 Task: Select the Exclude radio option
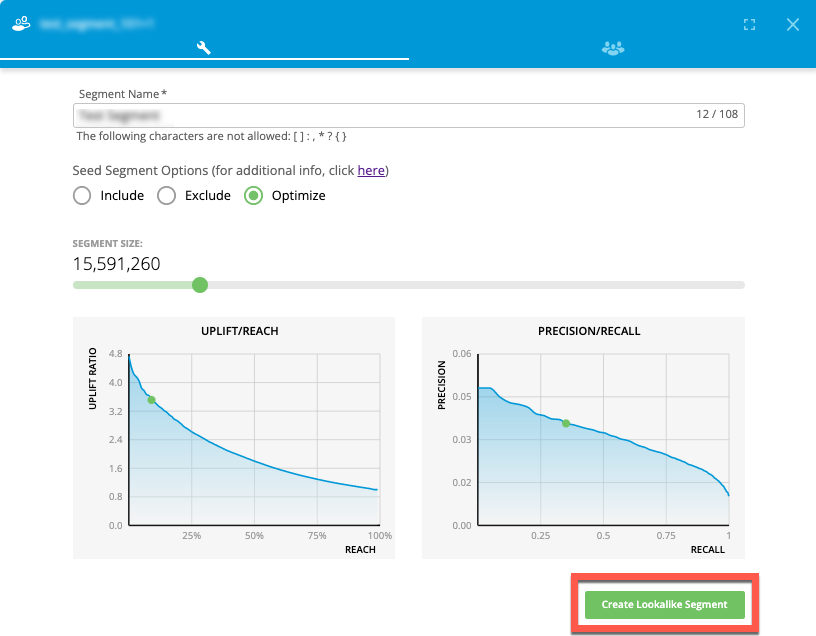click(x=166, y=196)
